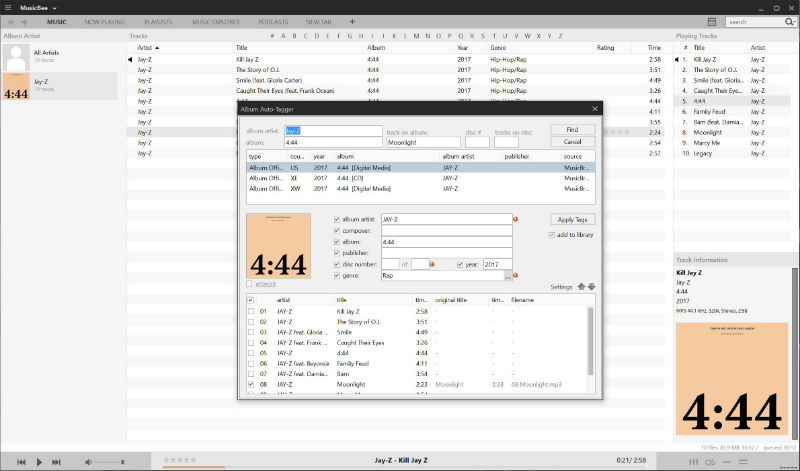Switch to the Now Playing tab
Screen dimensions: 800x471
105,21
